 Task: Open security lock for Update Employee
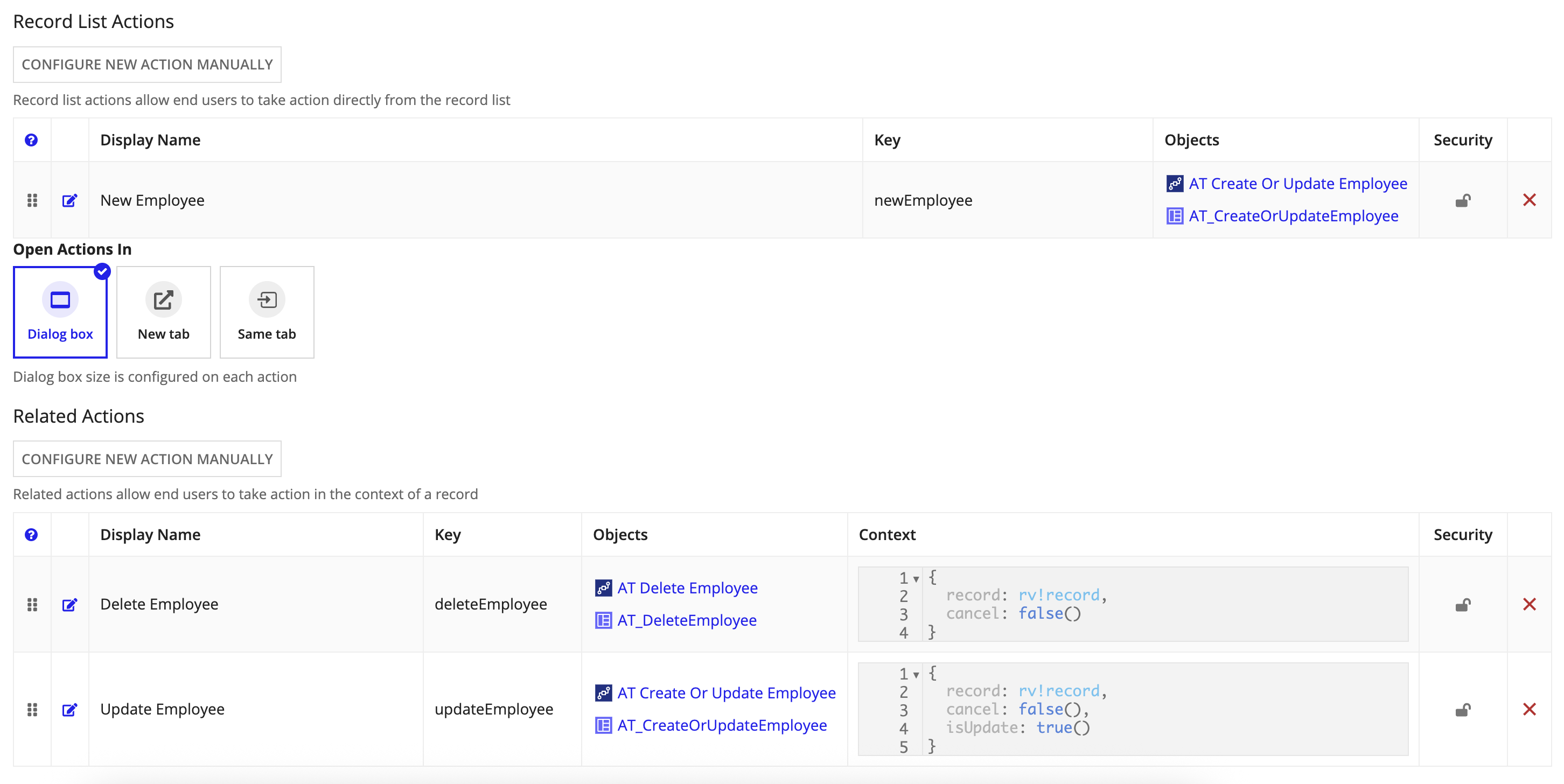tap(1463, 709)
